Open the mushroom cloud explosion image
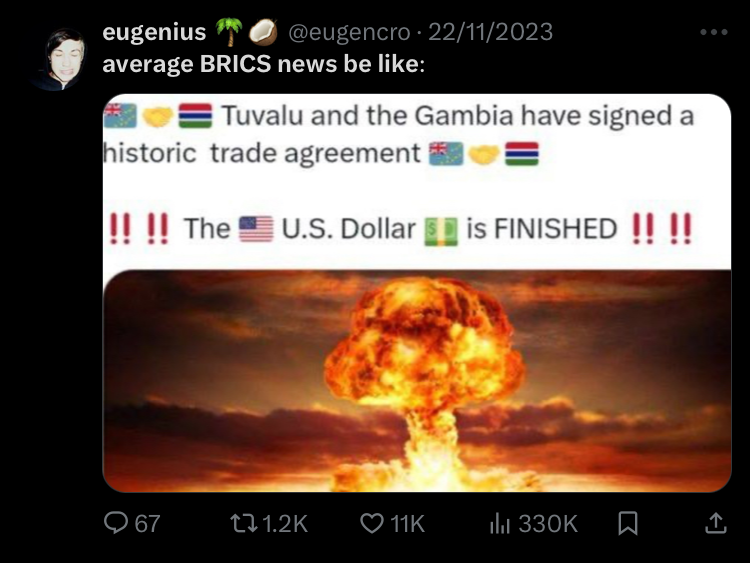The height and width of the screenshot is (563, 750). coord(417,381)
